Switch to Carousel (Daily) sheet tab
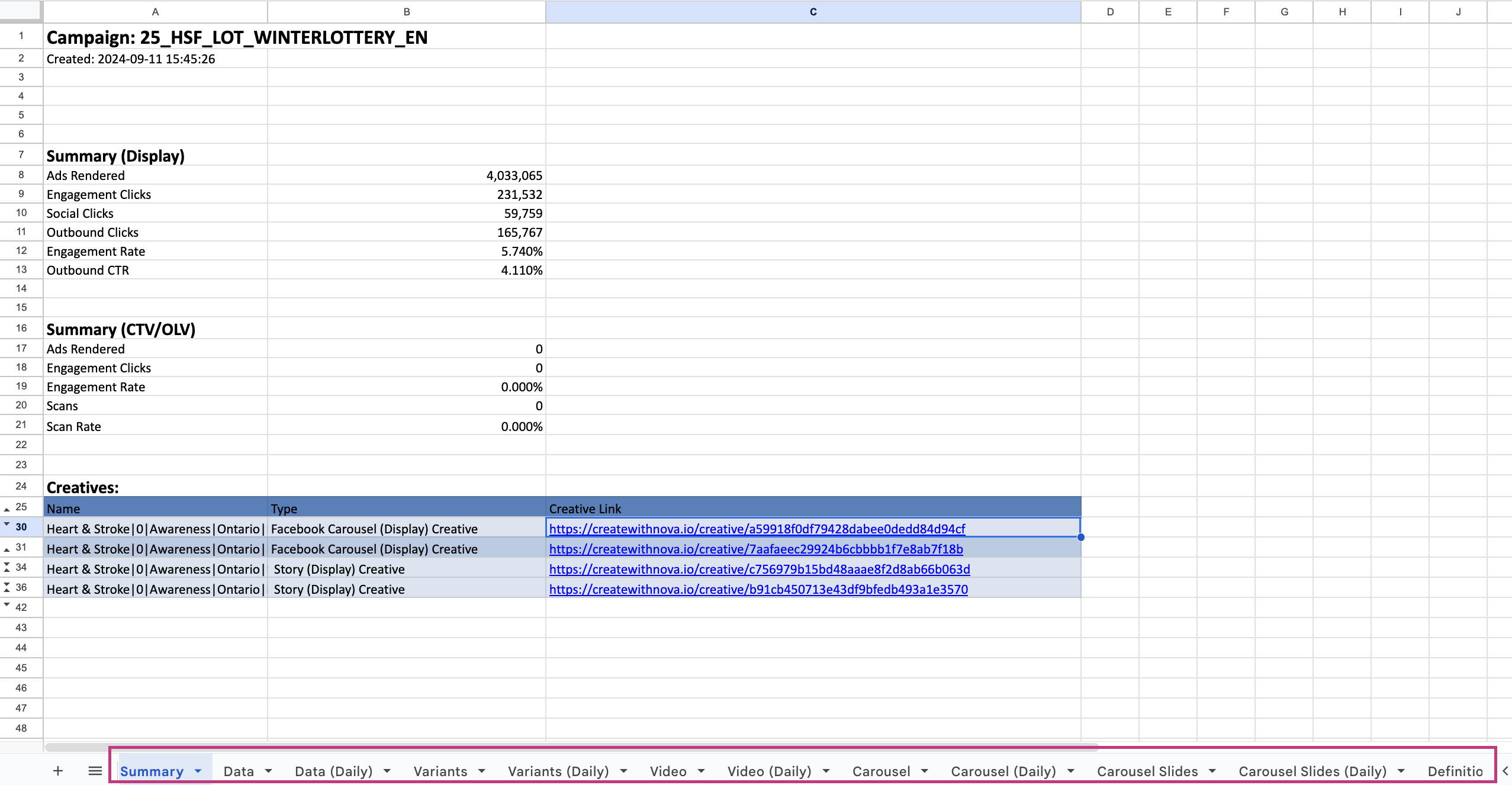The image size is (1512, 785). pyautogui.click(x=1003, y=771)
